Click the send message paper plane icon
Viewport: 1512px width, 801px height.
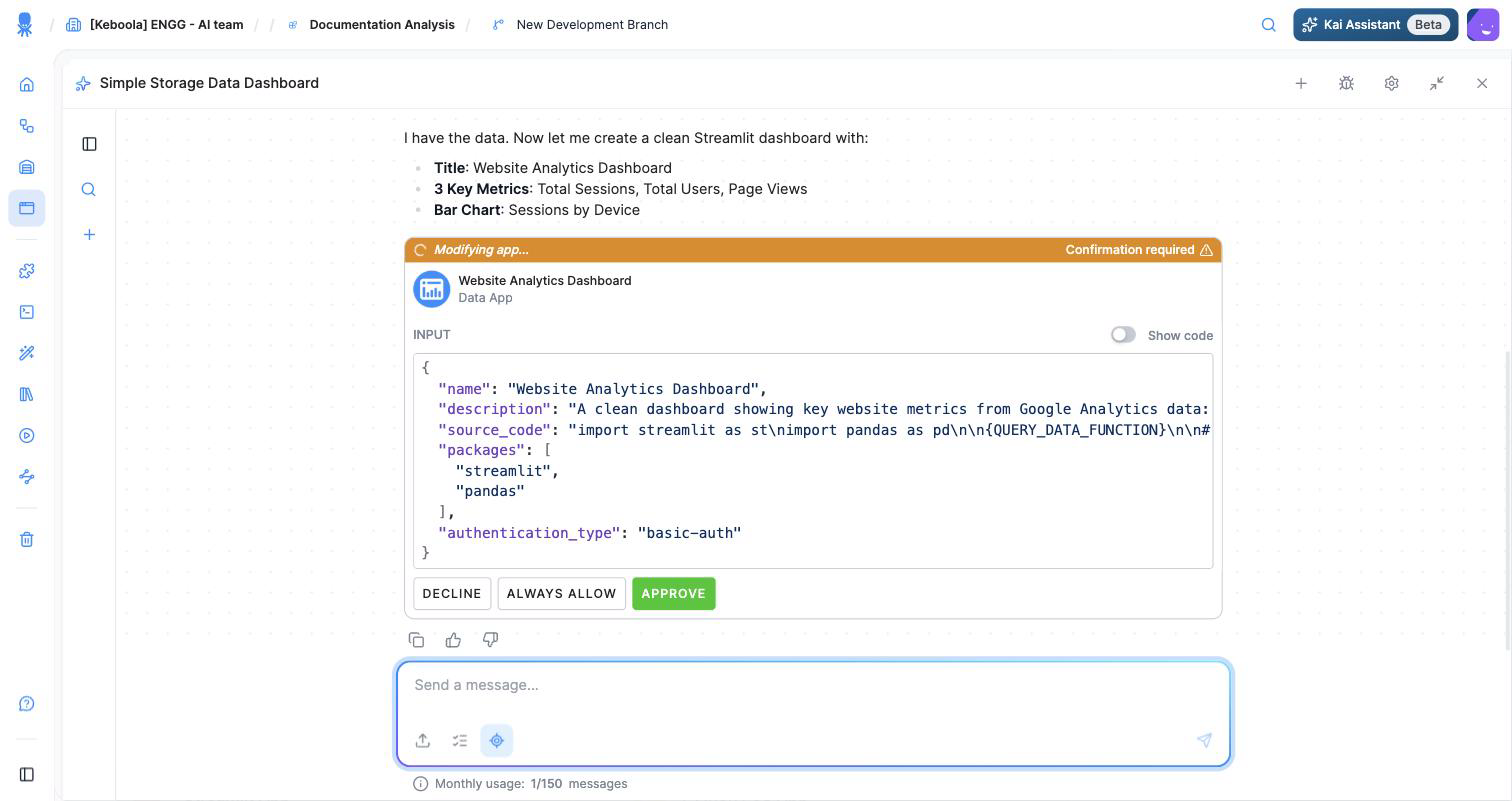(x=1204, y=740)
